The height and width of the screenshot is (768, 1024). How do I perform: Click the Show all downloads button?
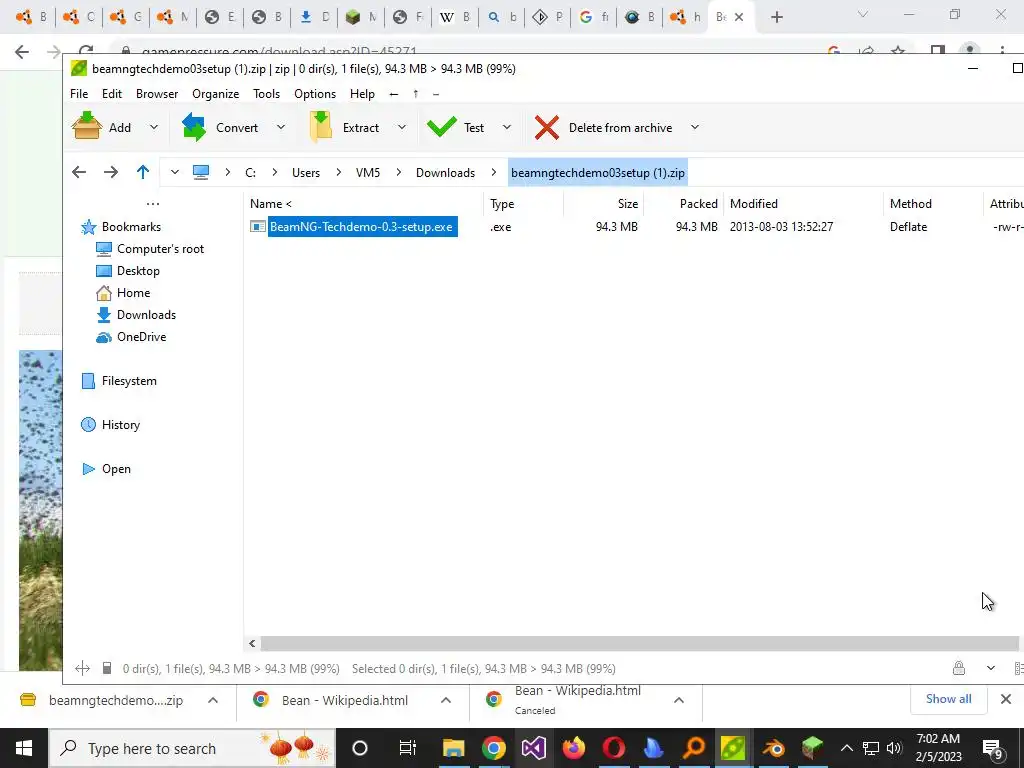click(948, 699)
